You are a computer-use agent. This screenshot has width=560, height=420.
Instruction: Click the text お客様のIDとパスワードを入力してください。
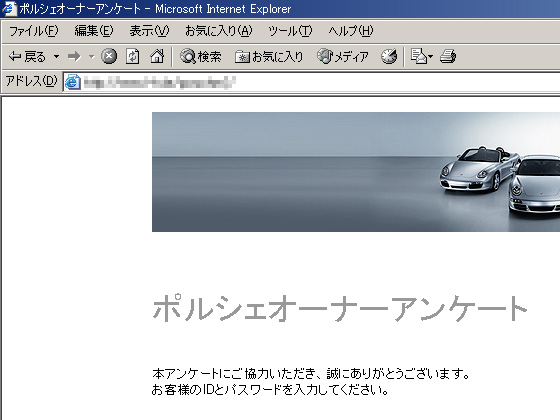point(270,389)
